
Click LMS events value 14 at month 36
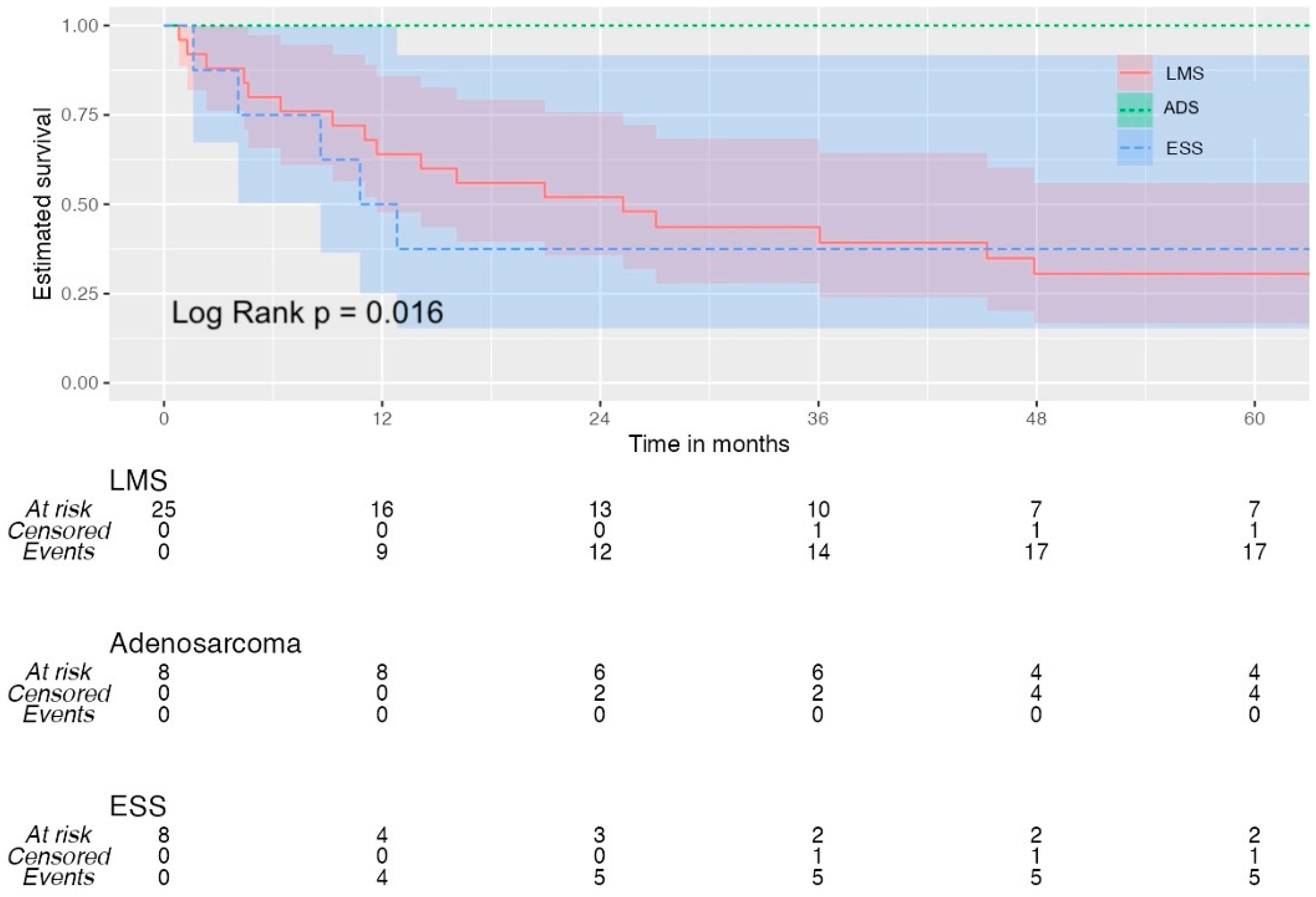[818, 552]
